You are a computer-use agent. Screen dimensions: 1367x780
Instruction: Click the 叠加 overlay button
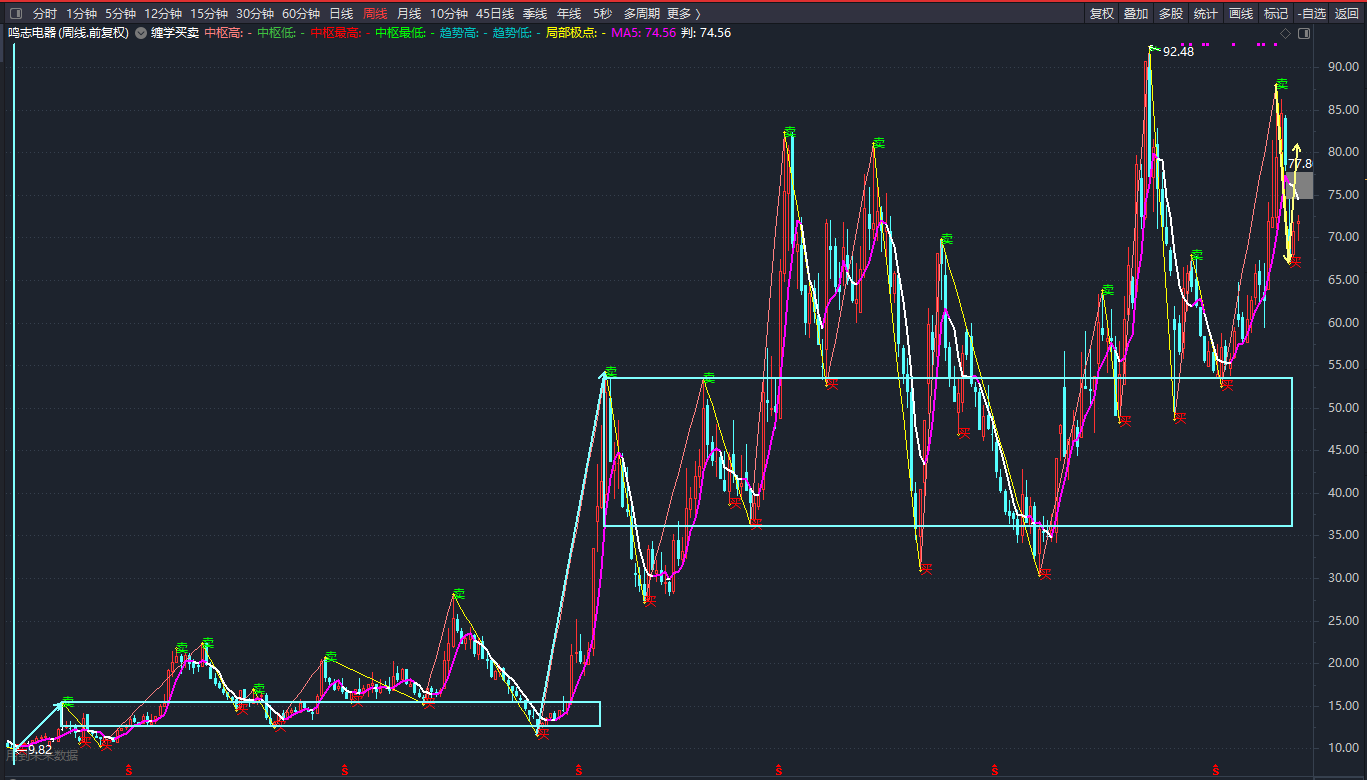point(1135,14)
